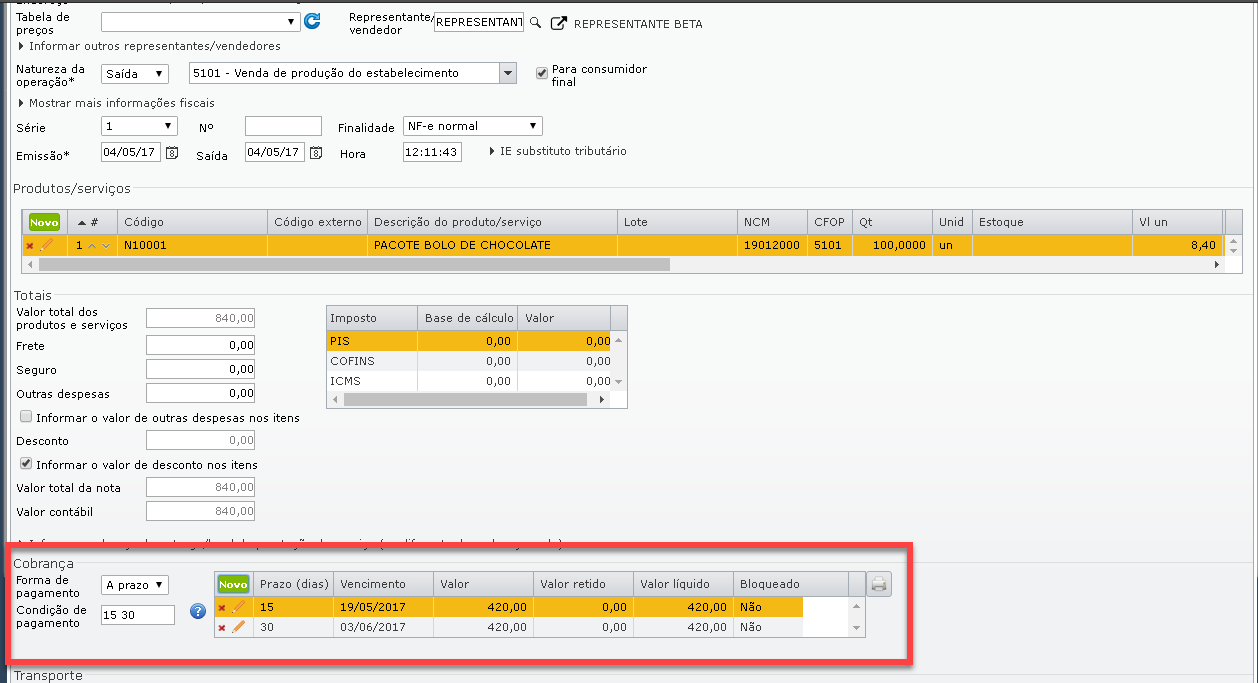The image size is (1258, 683).
Task: Click the Condição de pagamento field
Action: [x=138, y=615]
